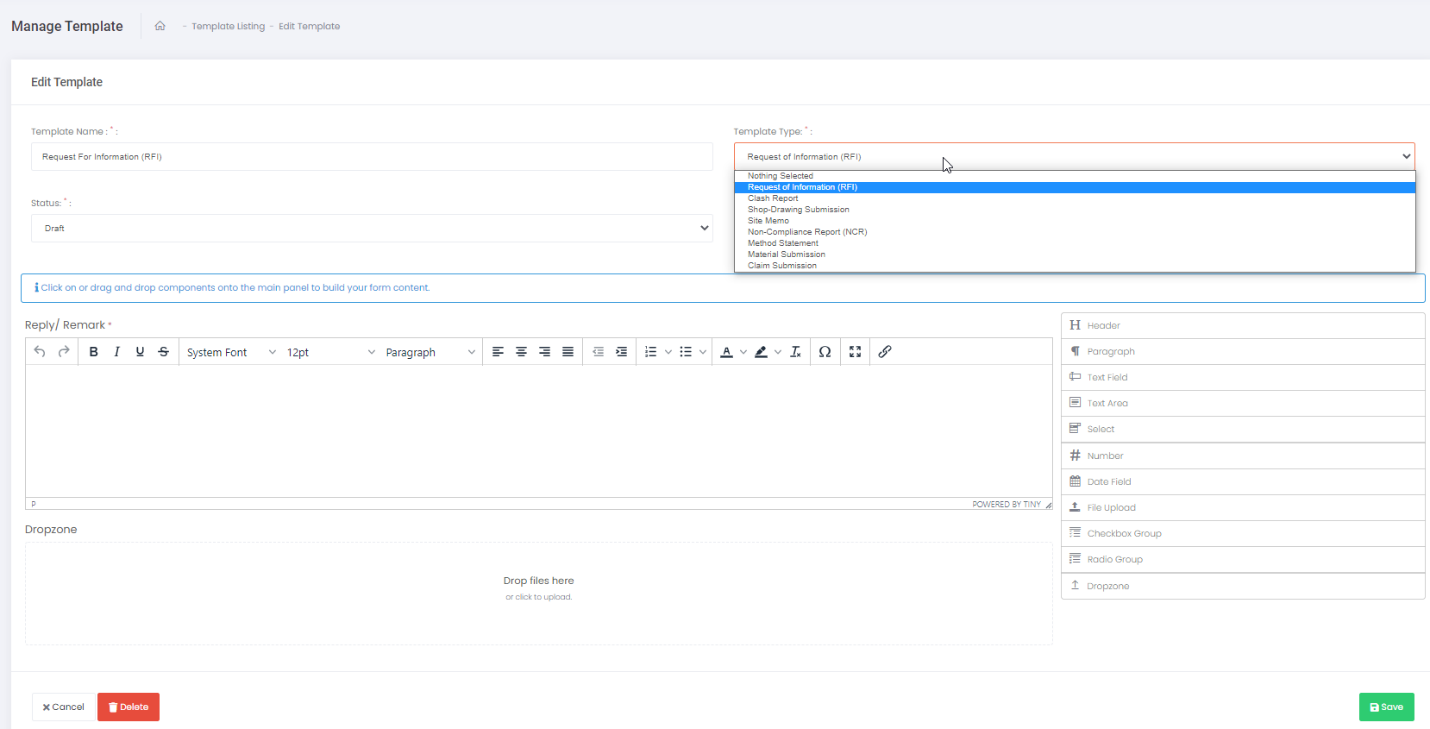Click the home icon in breadcrumb
This screenshot has height=729, width=1430.
click(x=160, y=26)
